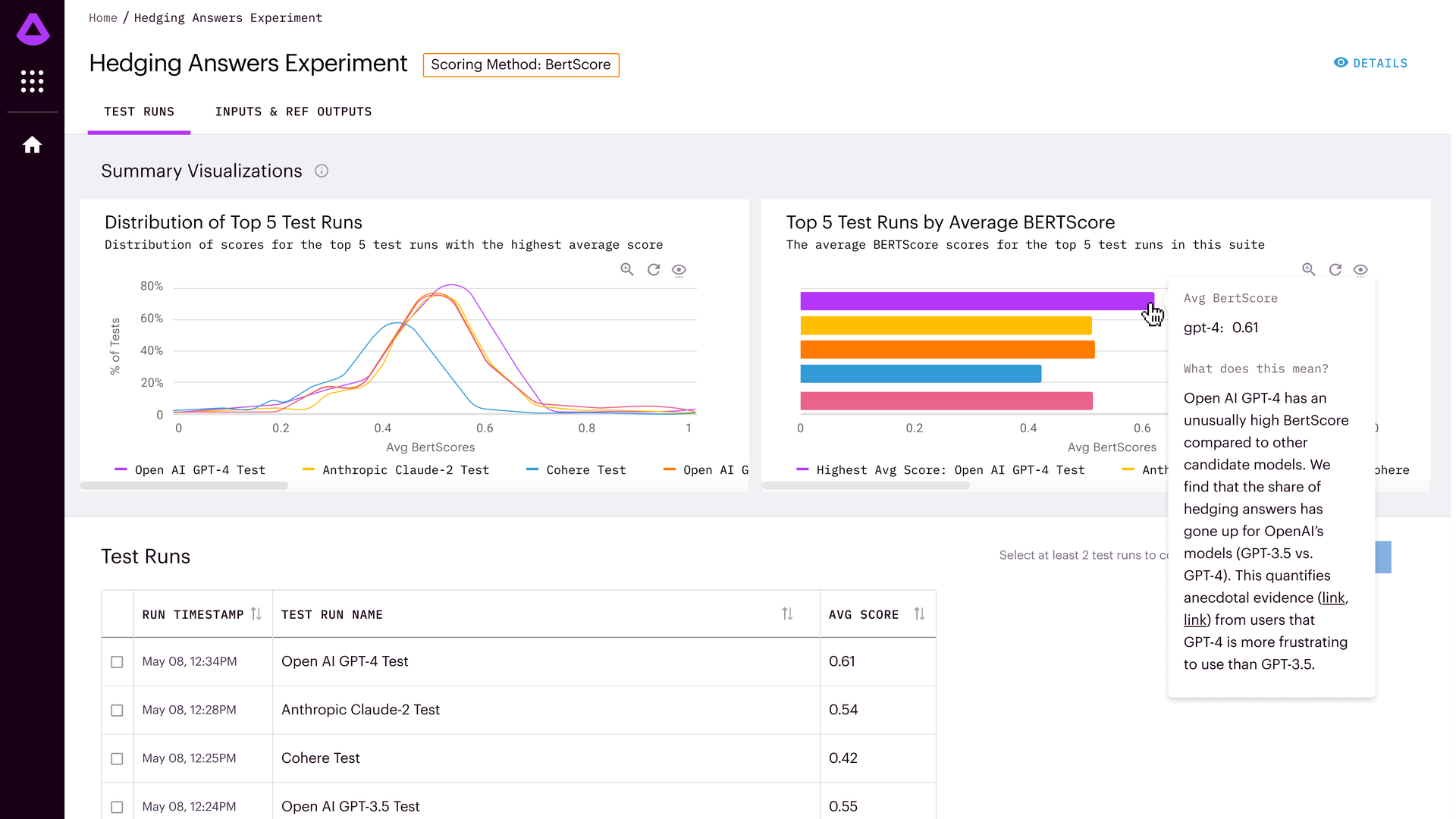This screenshot has width=1456, height=819.
Task: Open the Details link
Action: coord(1370,63)
